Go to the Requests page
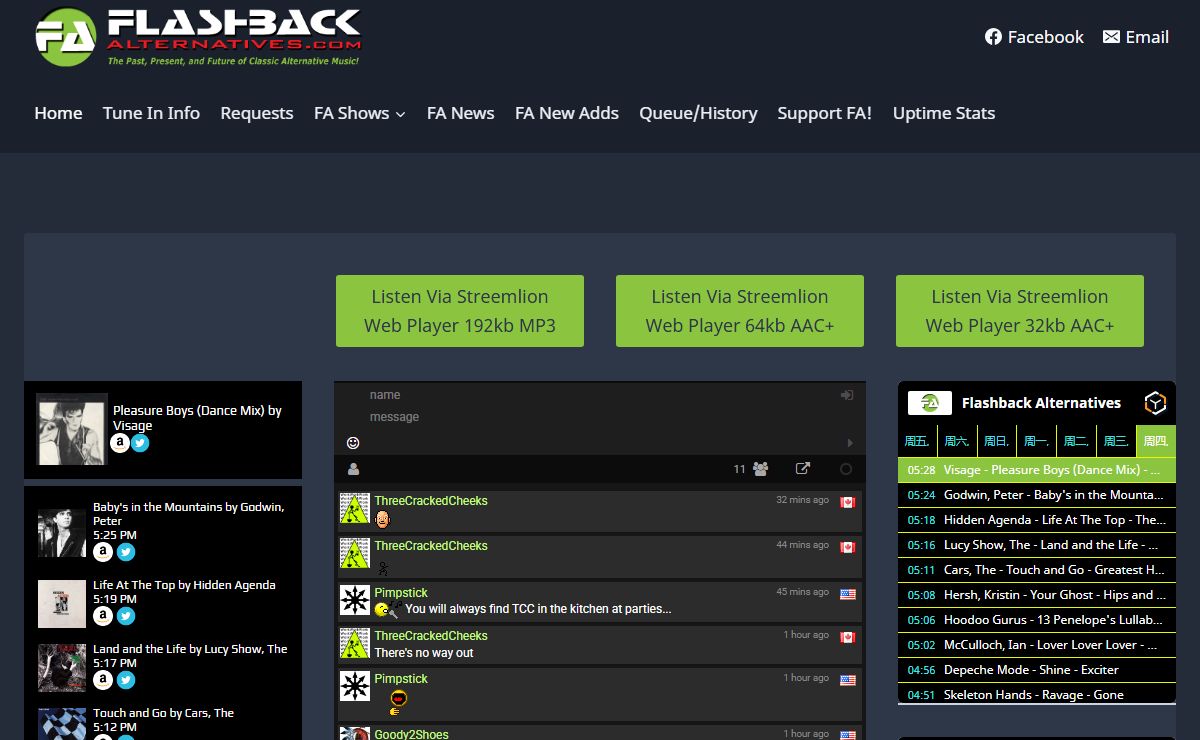 coord(257,113)
